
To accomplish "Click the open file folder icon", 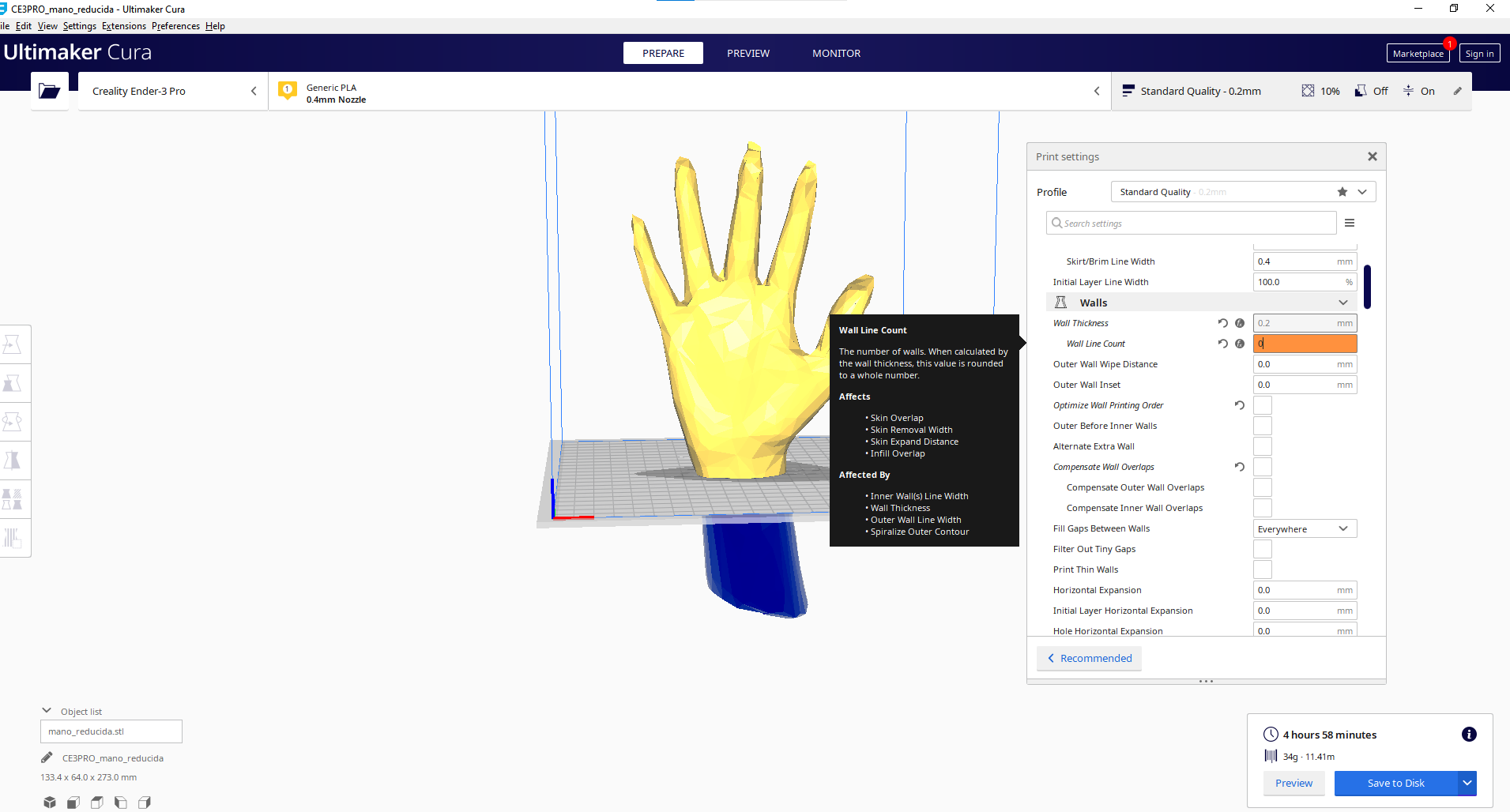I will tap(49, 92).
